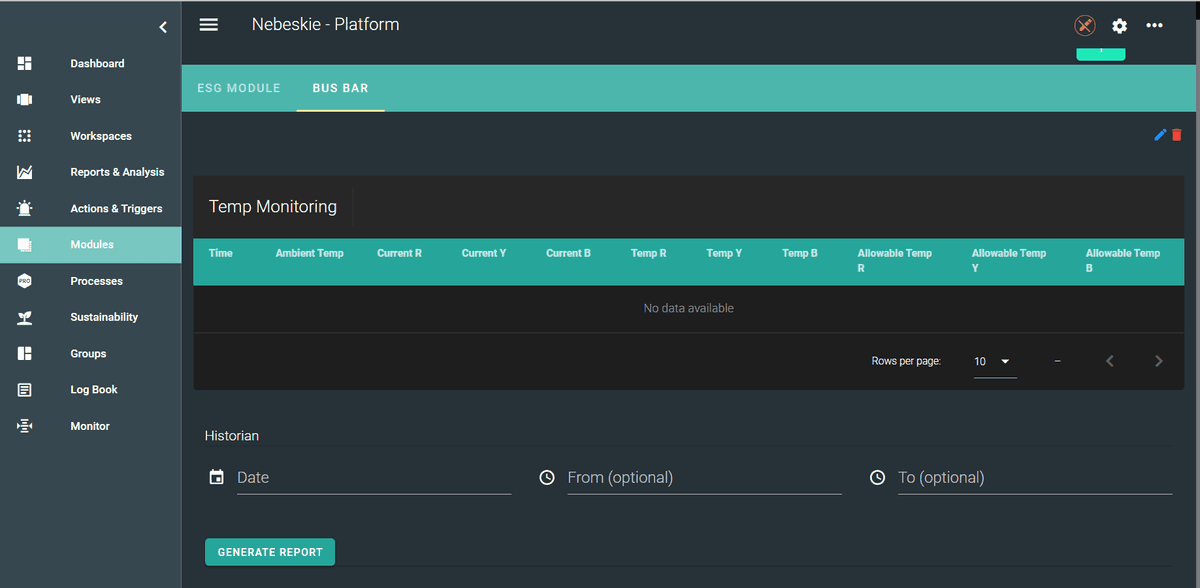This screenshot has height=588, width=1200.
Task: Delete the module using the red trash icon
Action: (x=1176, y=134)
